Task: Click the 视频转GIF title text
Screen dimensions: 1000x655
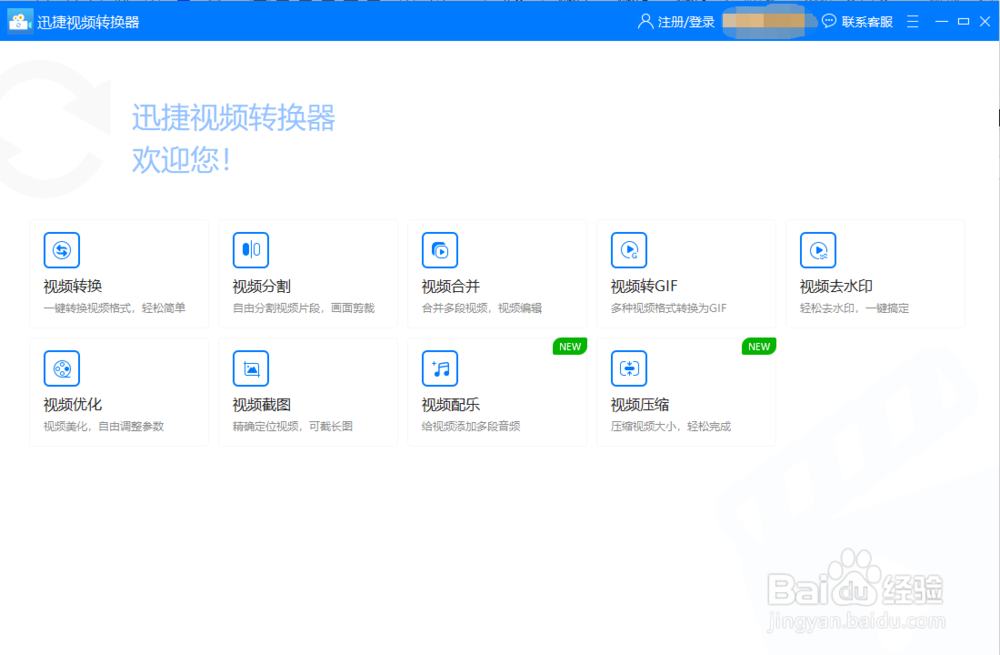Action: (x=644, y=286)
